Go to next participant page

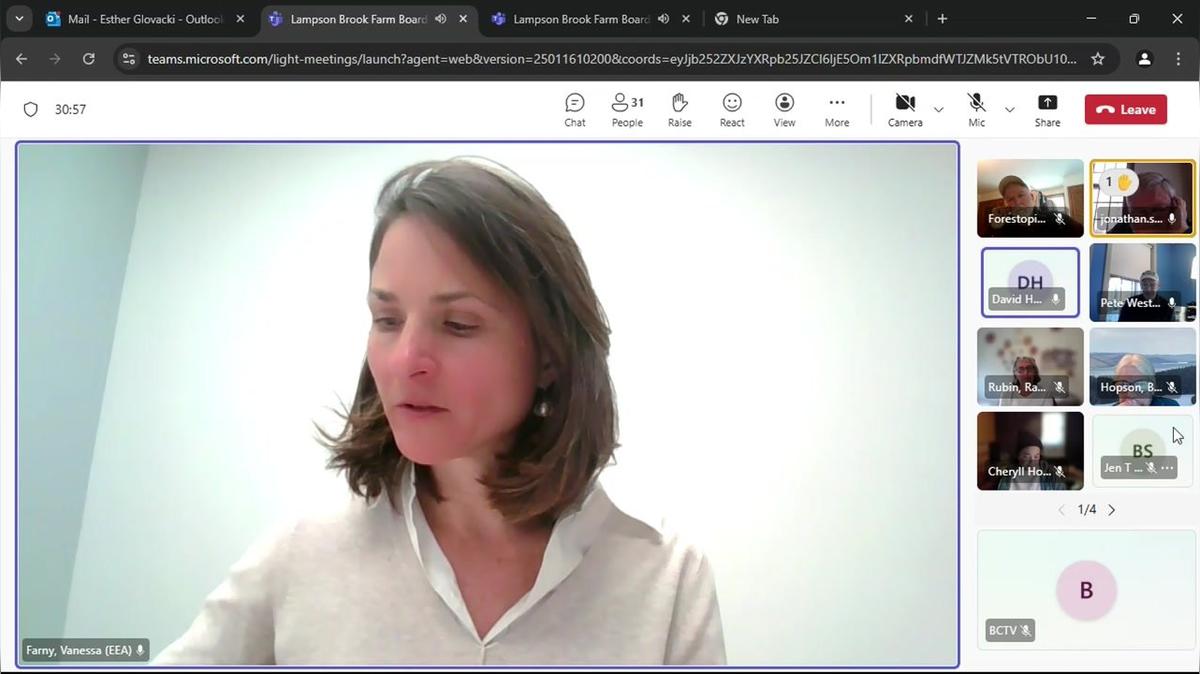pyautogui.click(x=1111, y=510)
